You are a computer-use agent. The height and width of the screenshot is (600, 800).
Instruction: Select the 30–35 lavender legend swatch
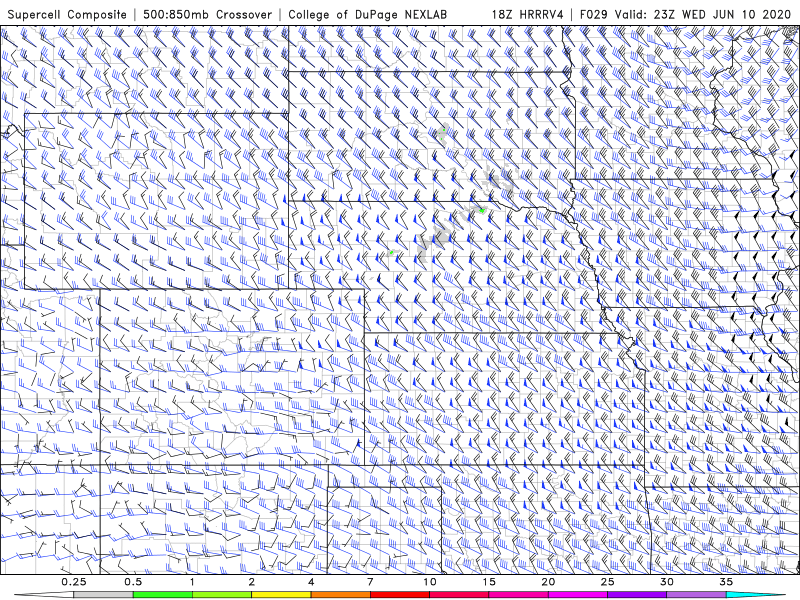coord(696,595)
